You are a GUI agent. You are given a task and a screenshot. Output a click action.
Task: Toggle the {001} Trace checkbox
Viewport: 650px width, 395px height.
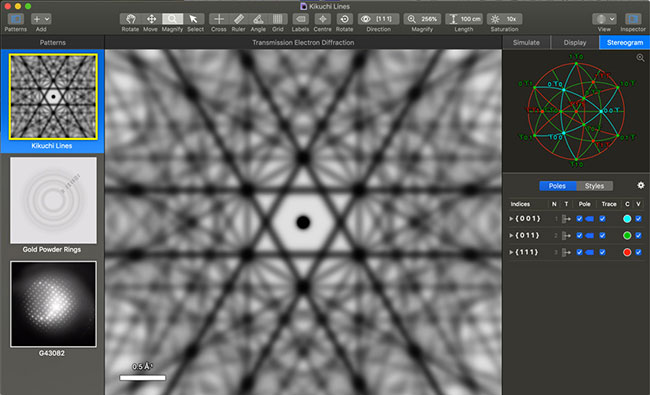pos(603,219)
